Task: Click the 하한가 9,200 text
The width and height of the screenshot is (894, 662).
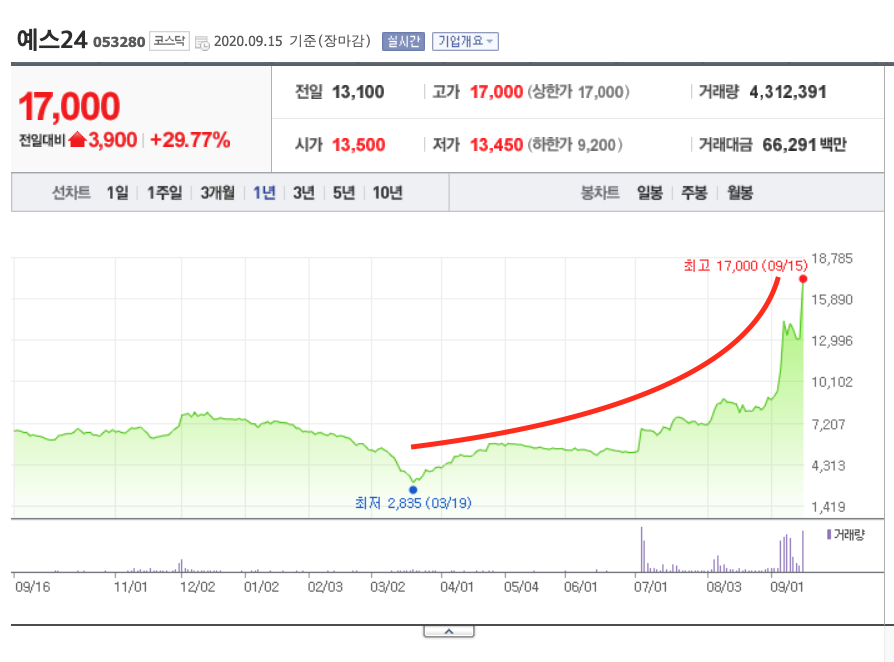Action: [x=575, y=145]
